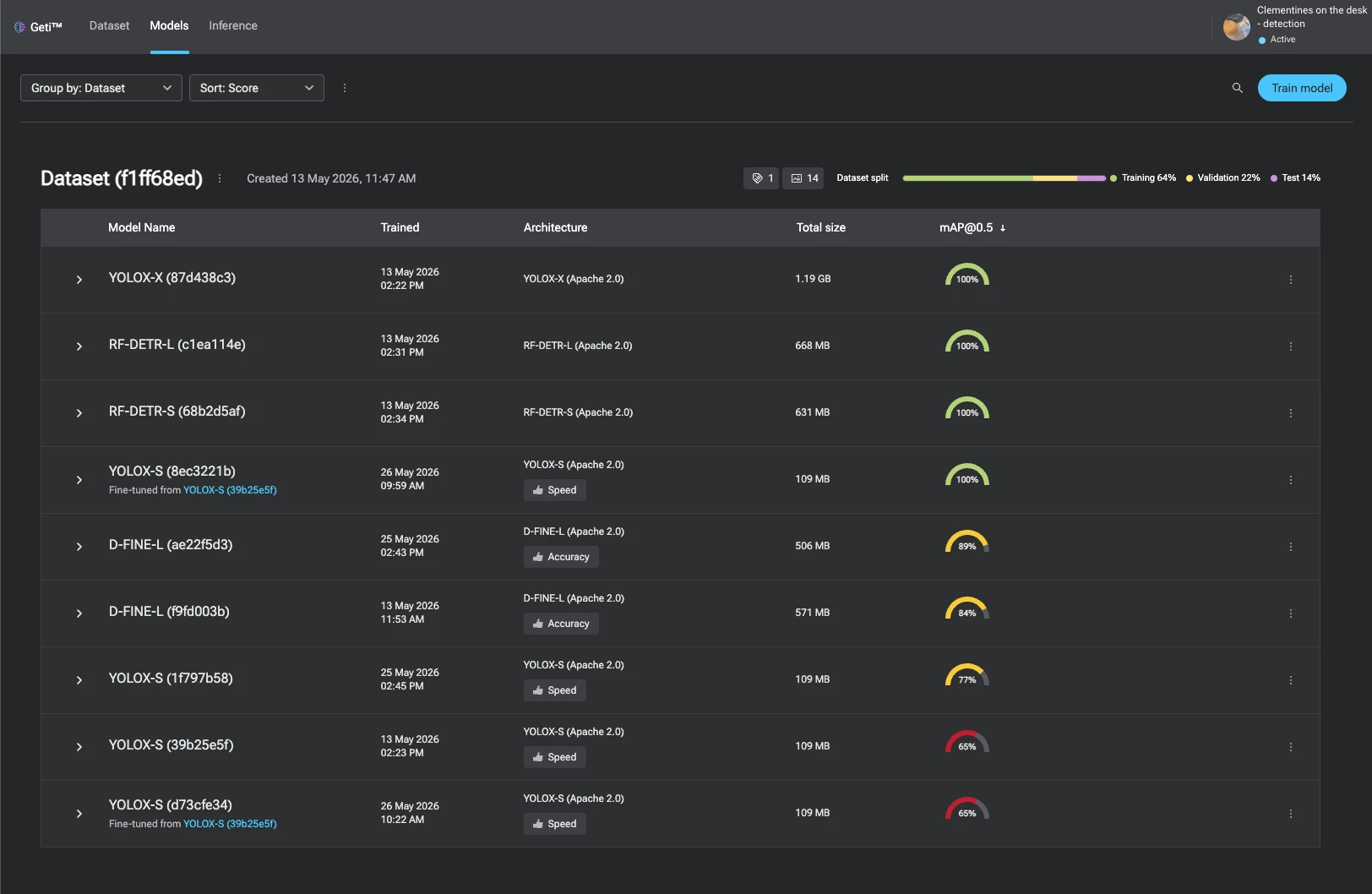Screen dimensions: 1372x894
Task: Open the search magnifier icon
Action: (x=1237, y=88)
